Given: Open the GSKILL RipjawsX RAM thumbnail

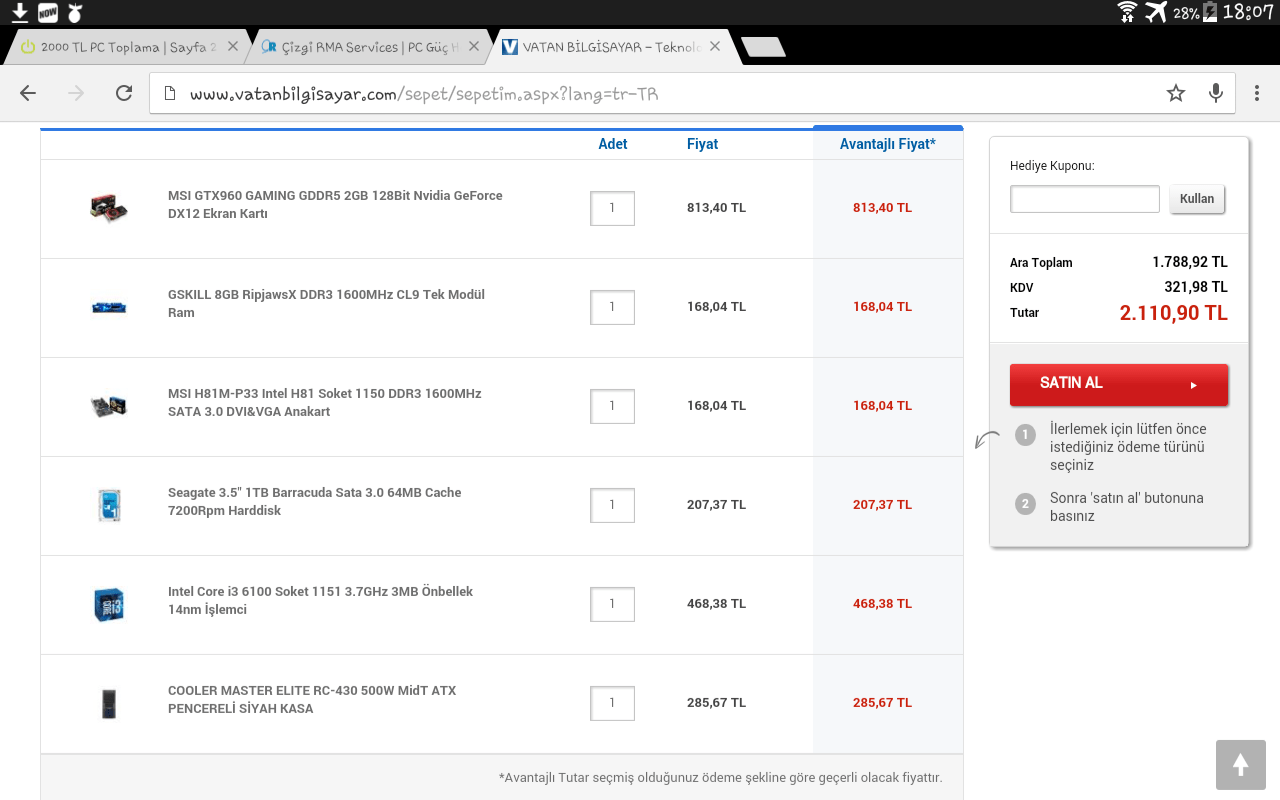Looking at the screenshot, I should pyautogui.click(x=109, y=307).
